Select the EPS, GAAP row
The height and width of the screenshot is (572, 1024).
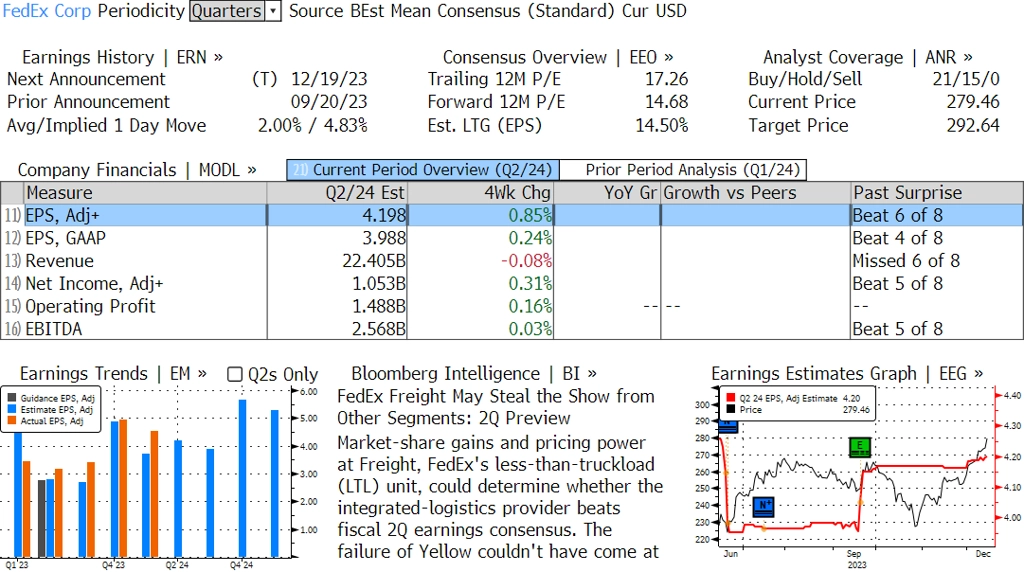(x=512, y=238)
